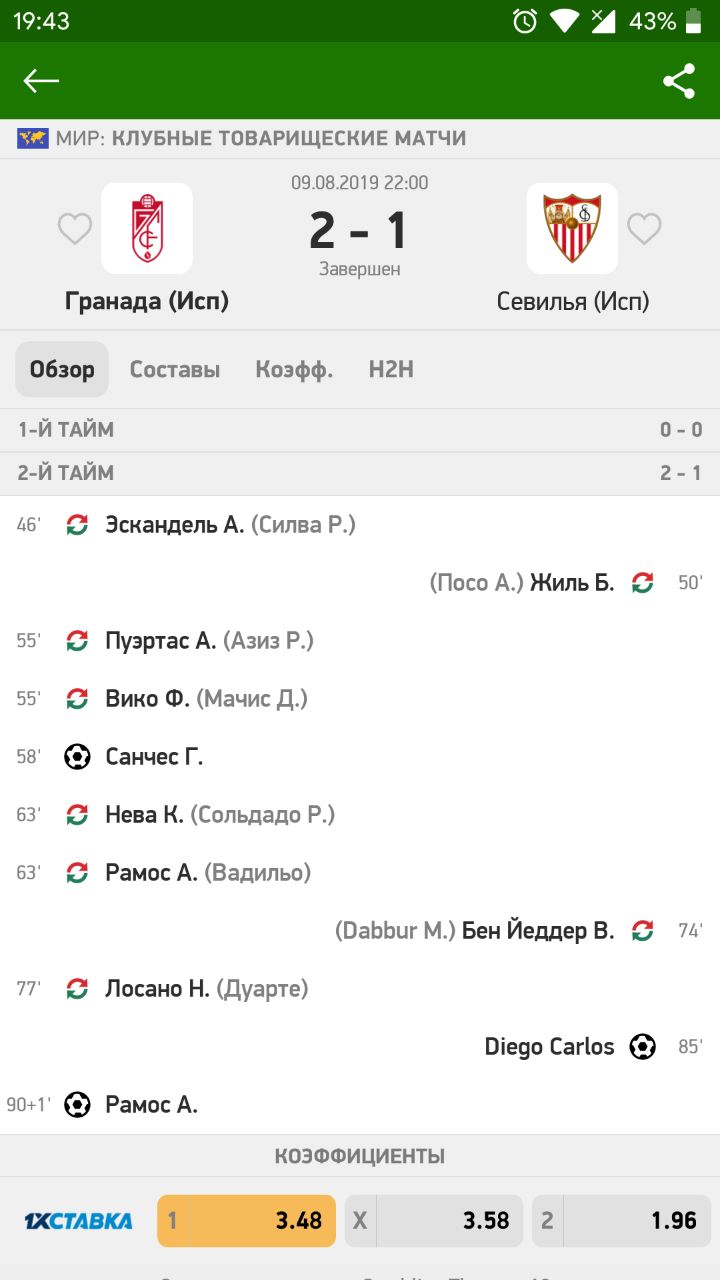
Task: Open the Коэфф. tab
Action: point(294,370)
